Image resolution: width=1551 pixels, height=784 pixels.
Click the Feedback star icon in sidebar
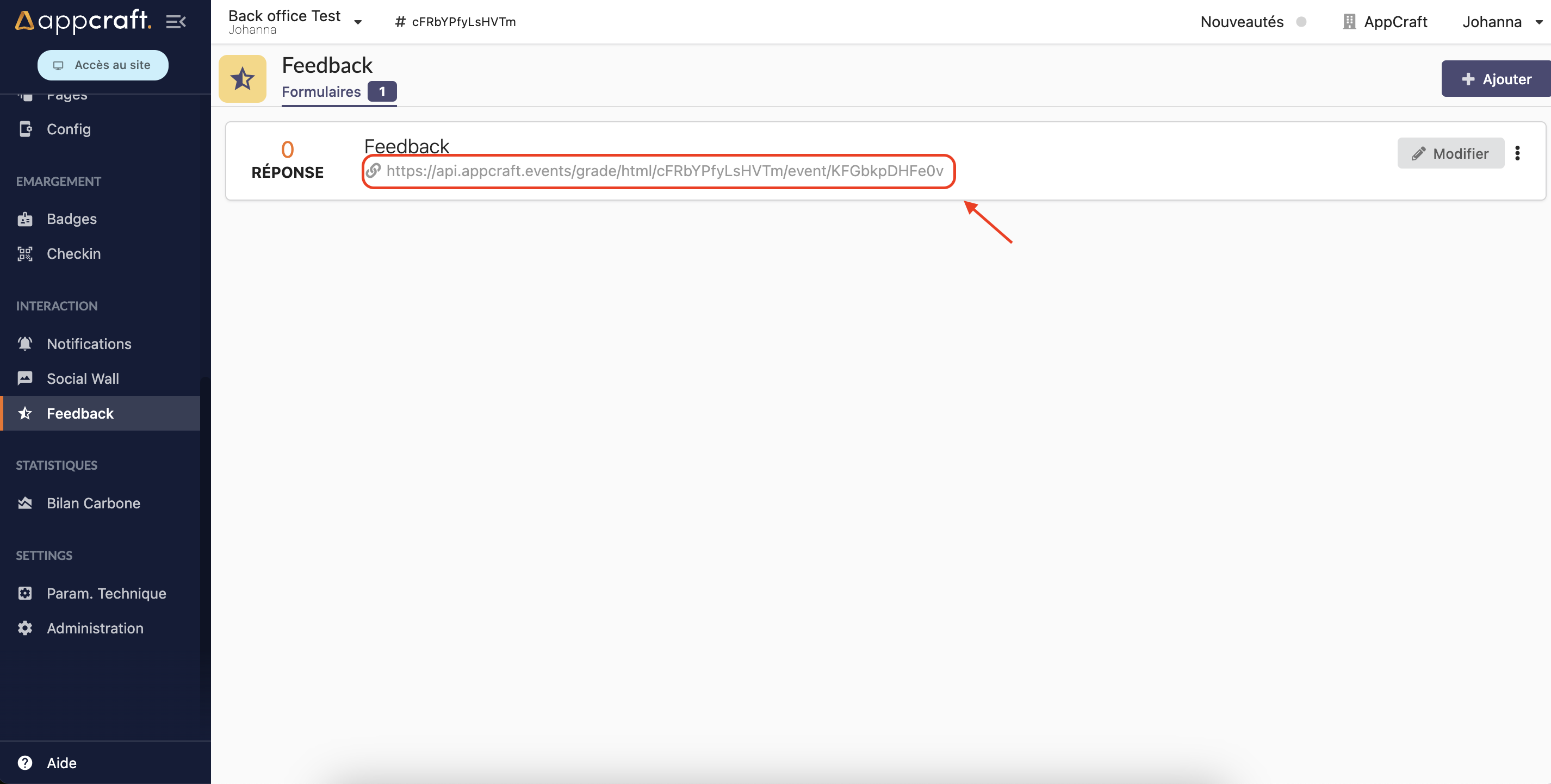(27, 412)
